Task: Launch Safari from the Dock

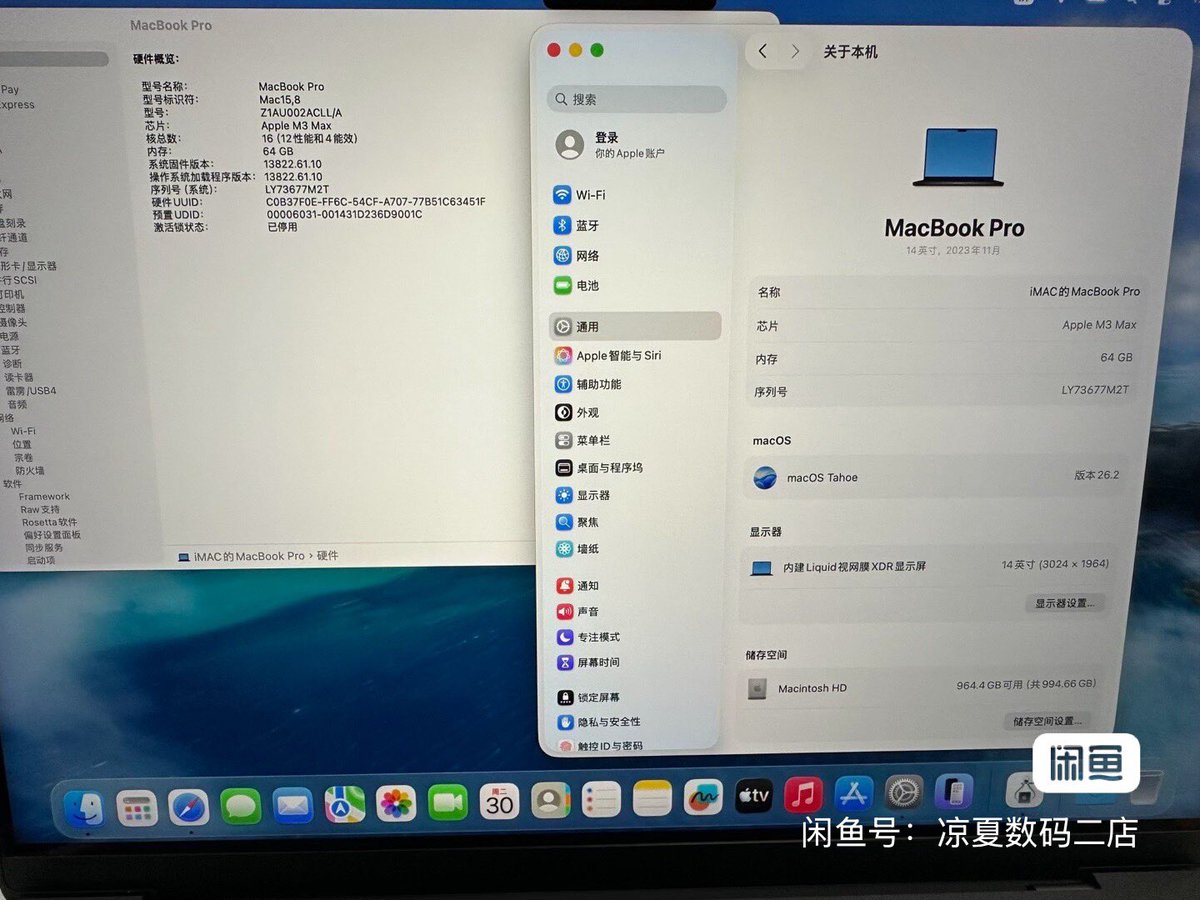Action: click(x=189, y=806)
